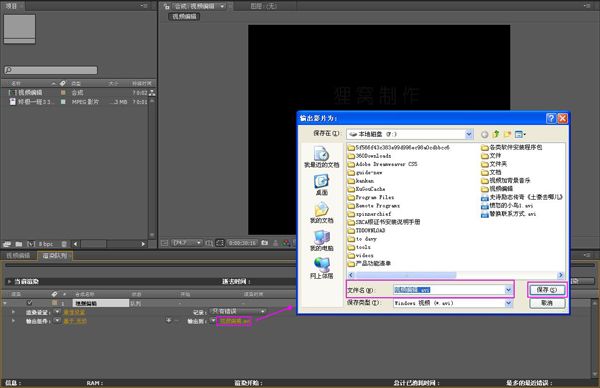Select the 视频编辑 folder in file list
600x388 pixels.
497,189
